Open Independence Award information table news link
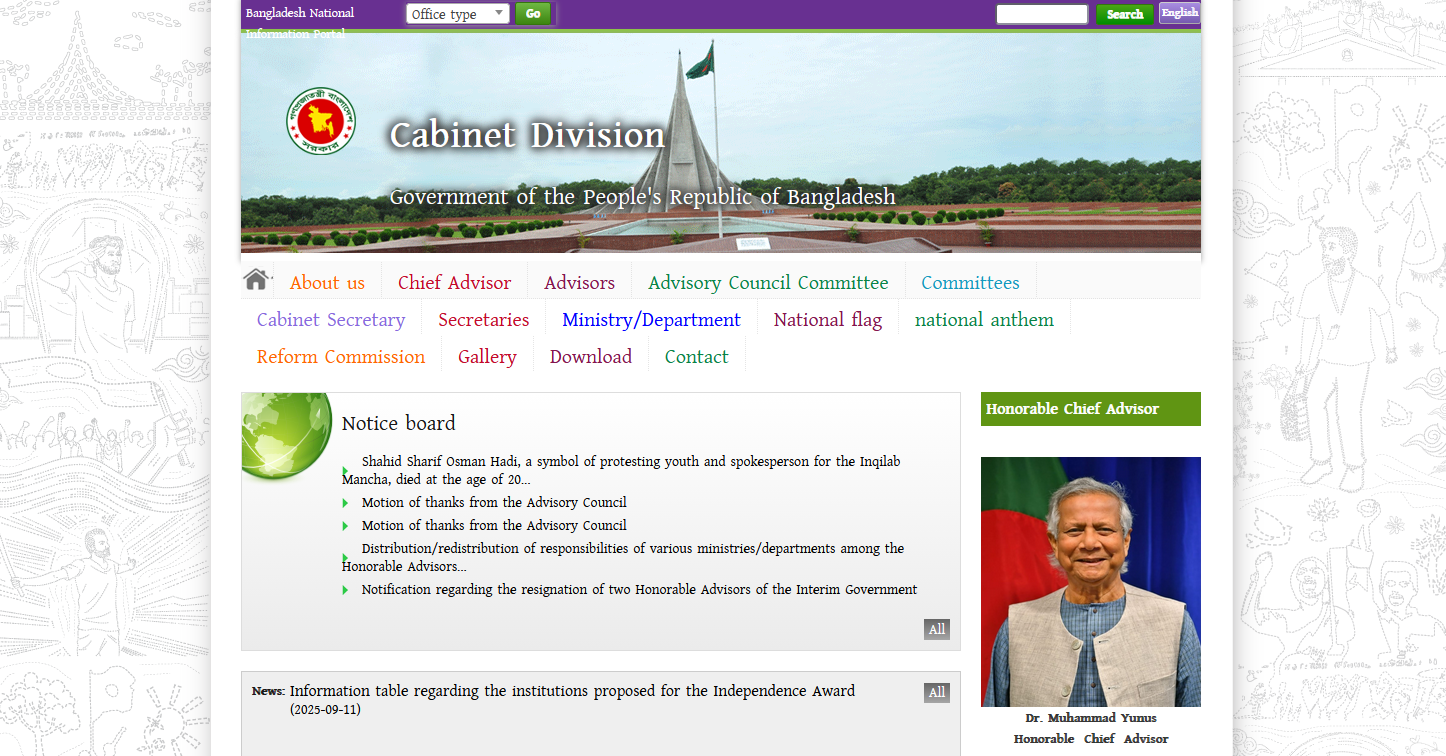 572,691
